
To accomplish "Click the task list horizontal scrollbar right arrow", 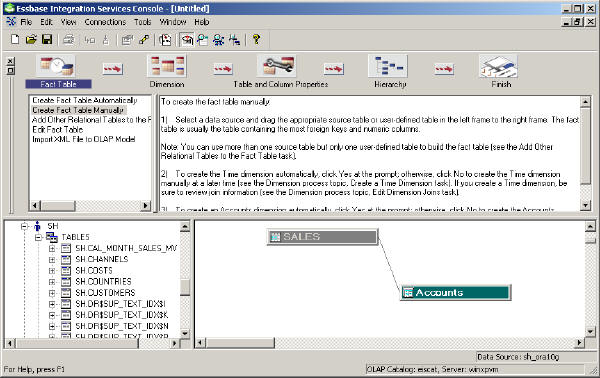I will (145, 205).
